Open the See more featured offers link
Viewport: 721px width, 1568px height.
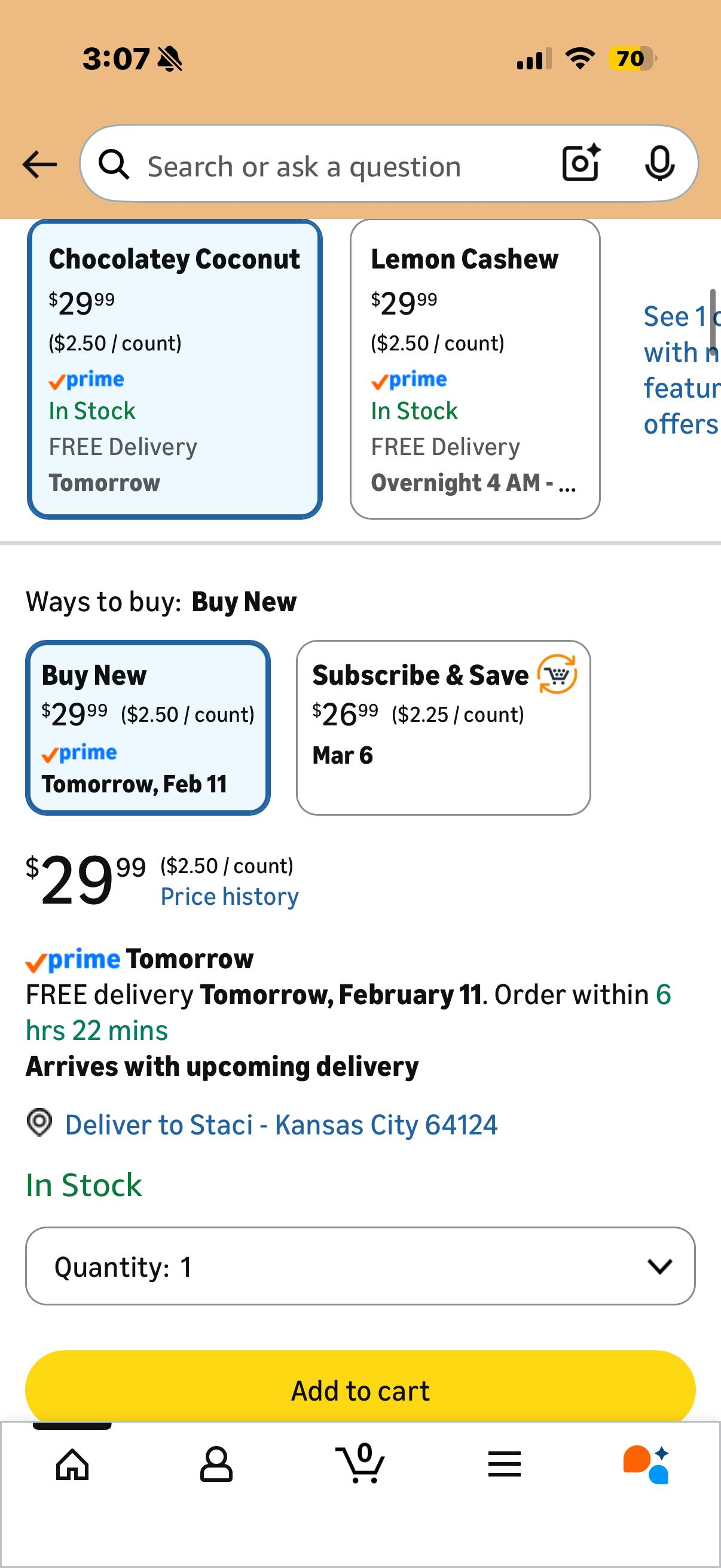tap(681, 370)
